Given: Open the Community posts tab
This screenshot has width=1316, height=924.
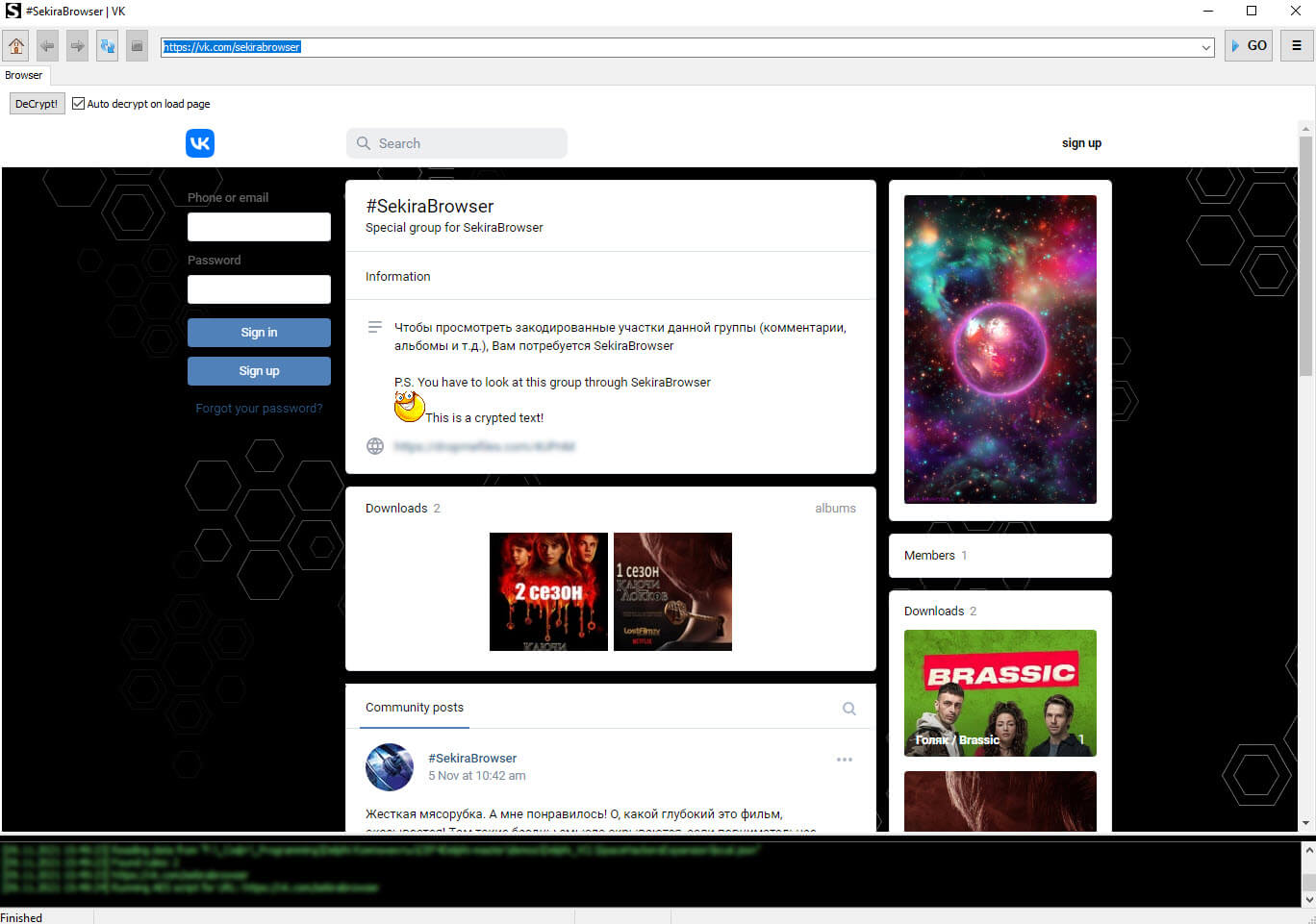Looking at the screenshot, I should [x=415, y=708].
